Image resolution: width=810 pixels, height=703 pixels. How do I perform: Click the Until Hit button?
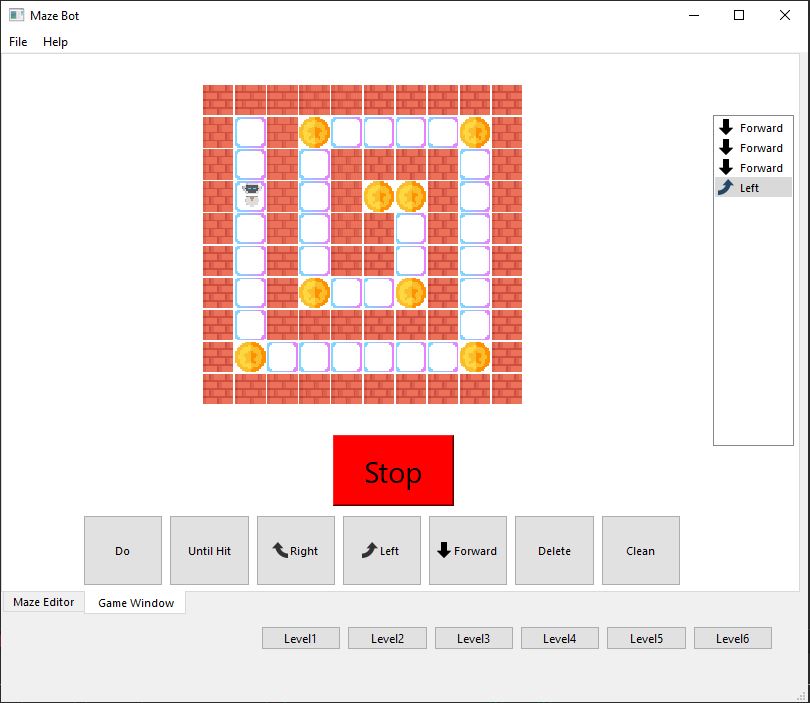click(209, 551)
